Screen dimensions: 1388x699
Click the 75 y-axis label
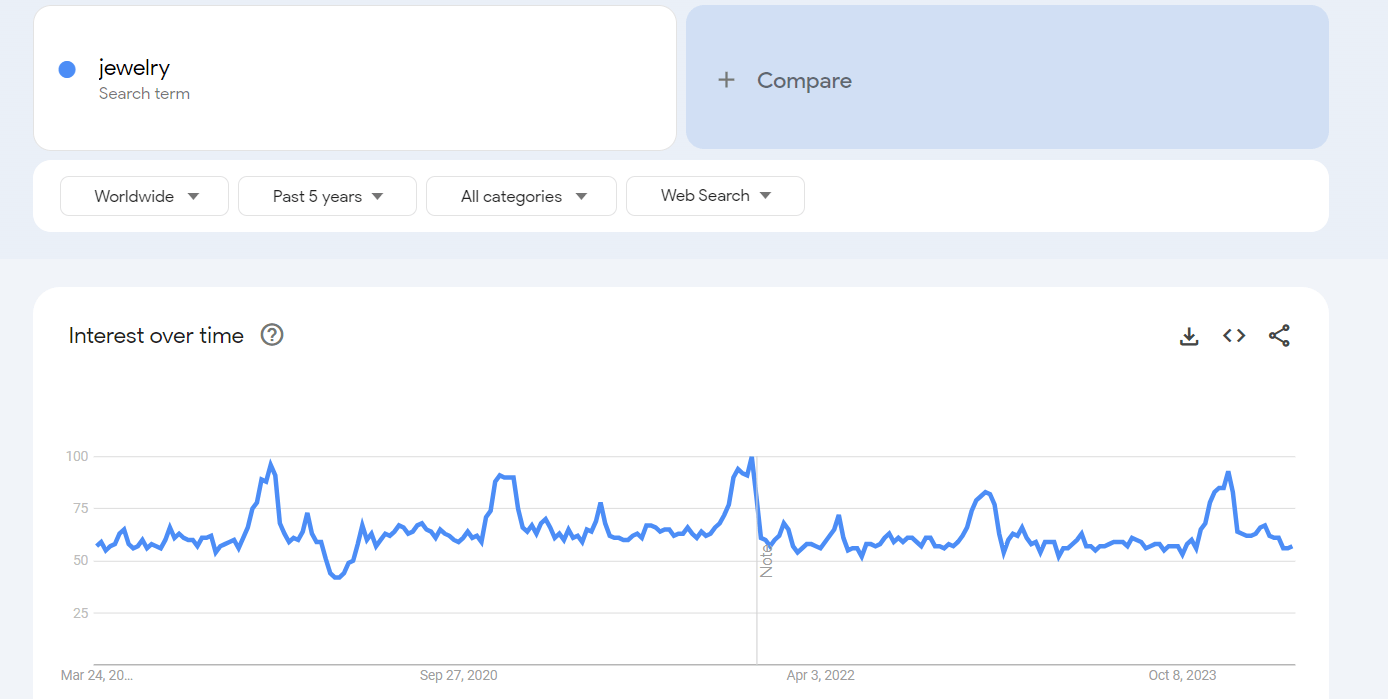pyautogui.click(x=80, y=508)
